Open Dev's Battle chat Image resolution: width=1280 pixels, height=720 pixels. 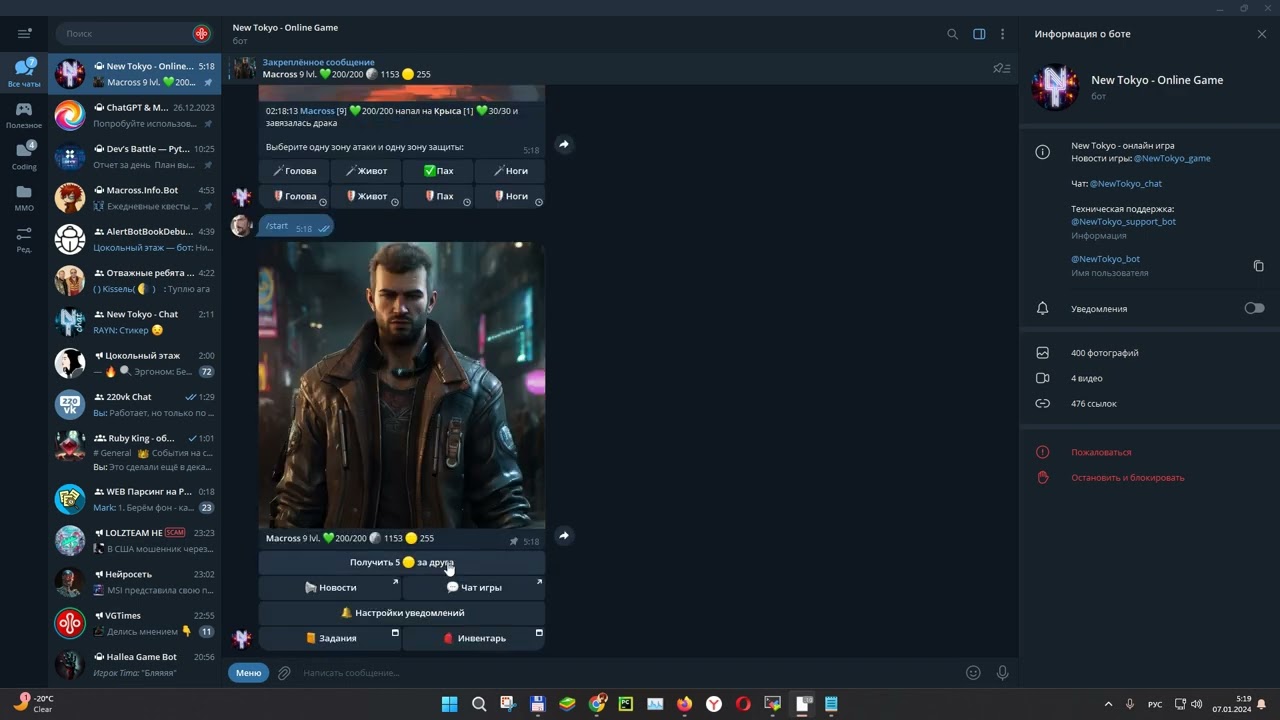click(135, 157)
